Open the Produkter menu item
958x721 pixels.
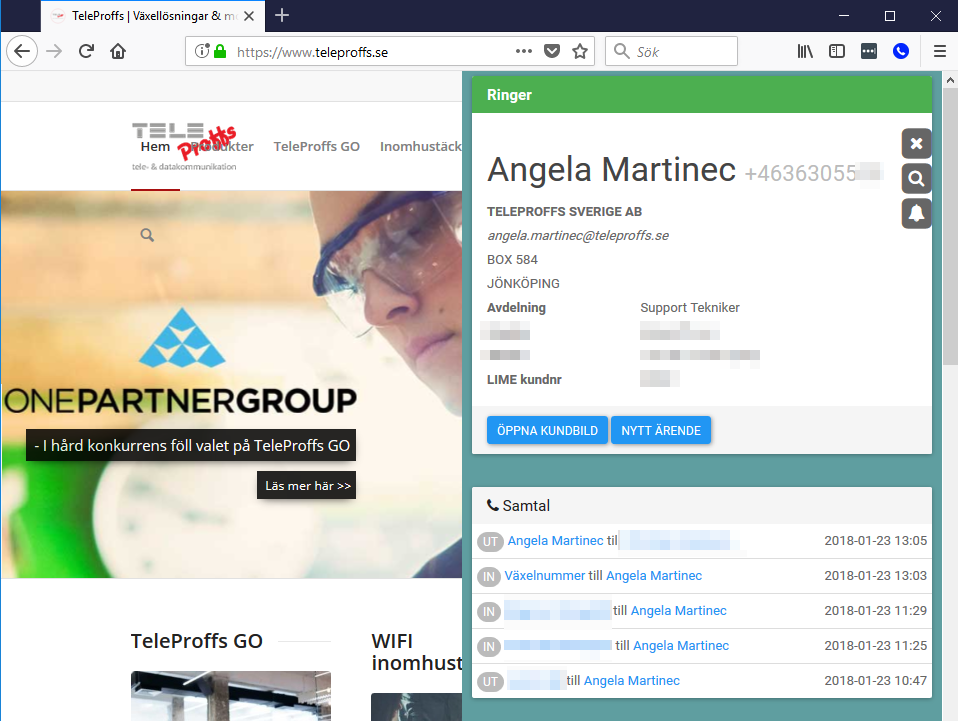point(222,147)
